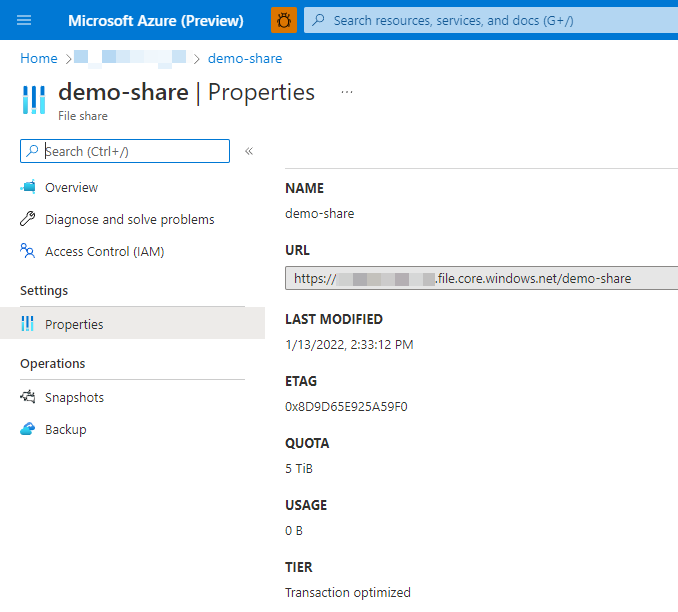This screenshot has width=678, height=612.
Task: Click the Overview icon in the sidebar
Action: click(28, 187)
